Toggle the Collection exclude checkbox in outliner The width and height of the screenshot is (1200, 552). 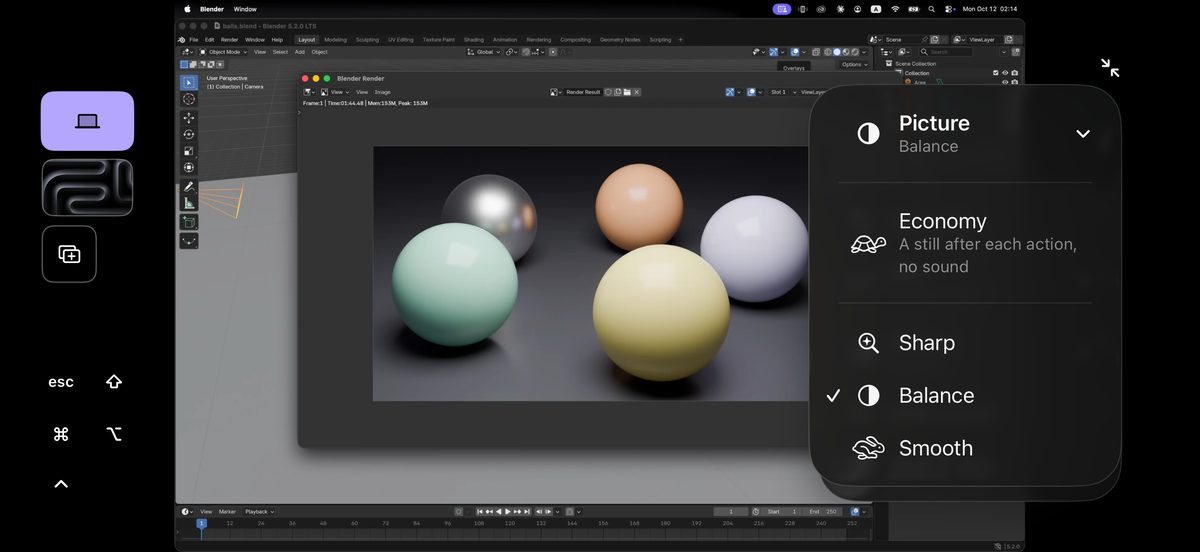[x=995, y=73]
